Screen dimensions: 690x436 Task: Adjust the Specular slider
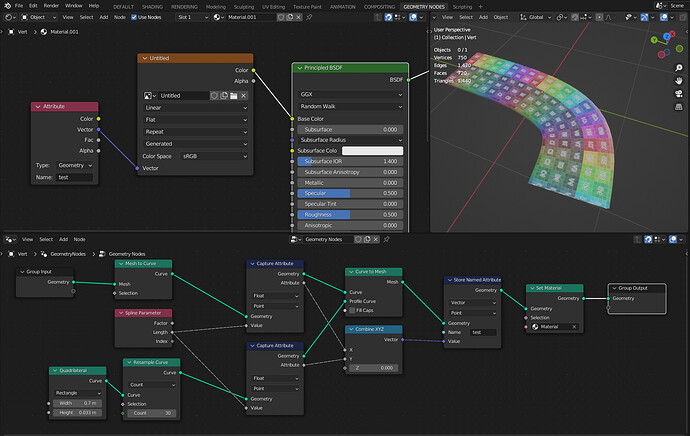click(x=350, y=193)
